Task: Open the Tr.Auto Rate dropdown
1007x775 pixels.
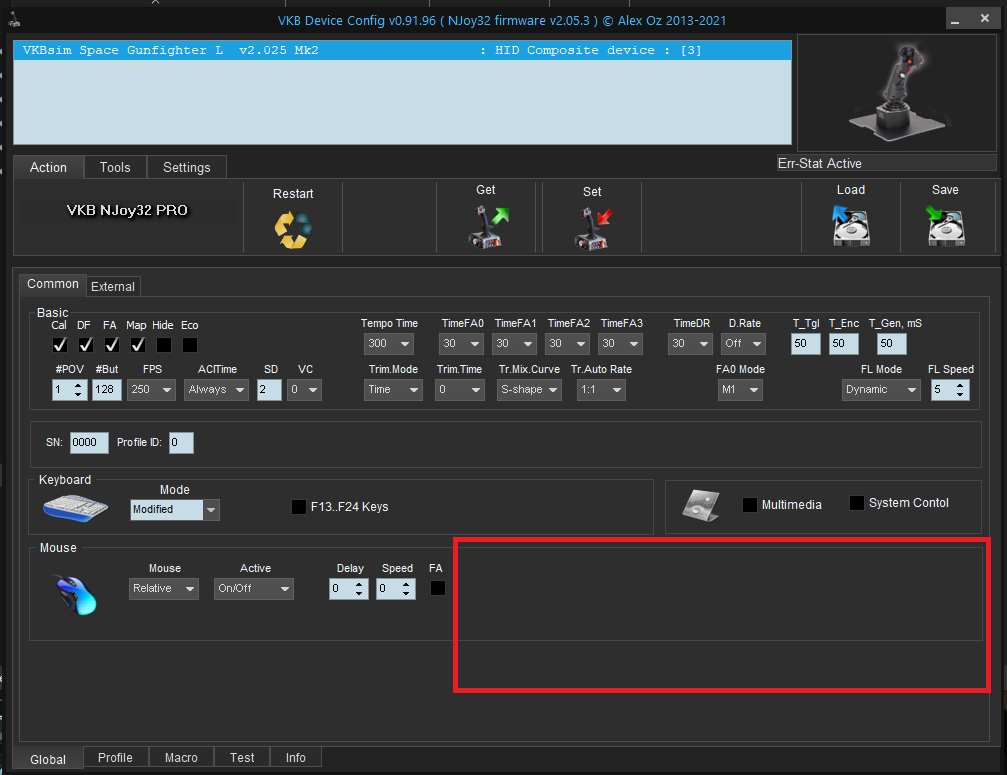Action: coord(601,390)
